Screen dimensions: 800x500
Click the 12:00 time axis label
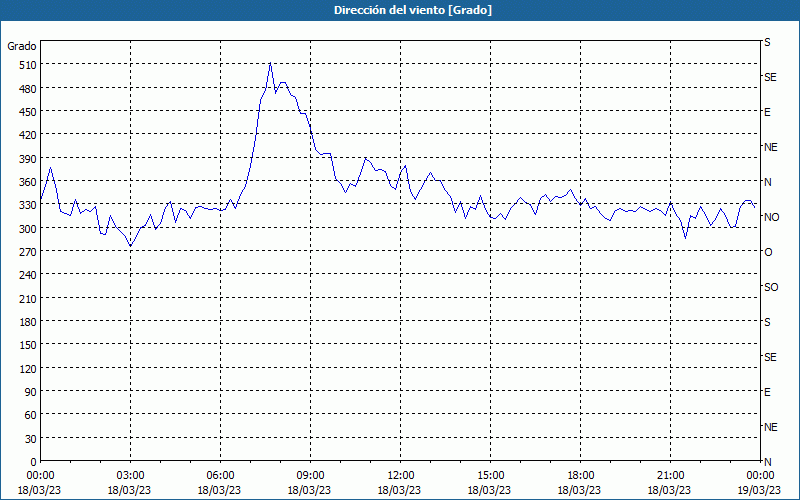click(x=400, y=476)
